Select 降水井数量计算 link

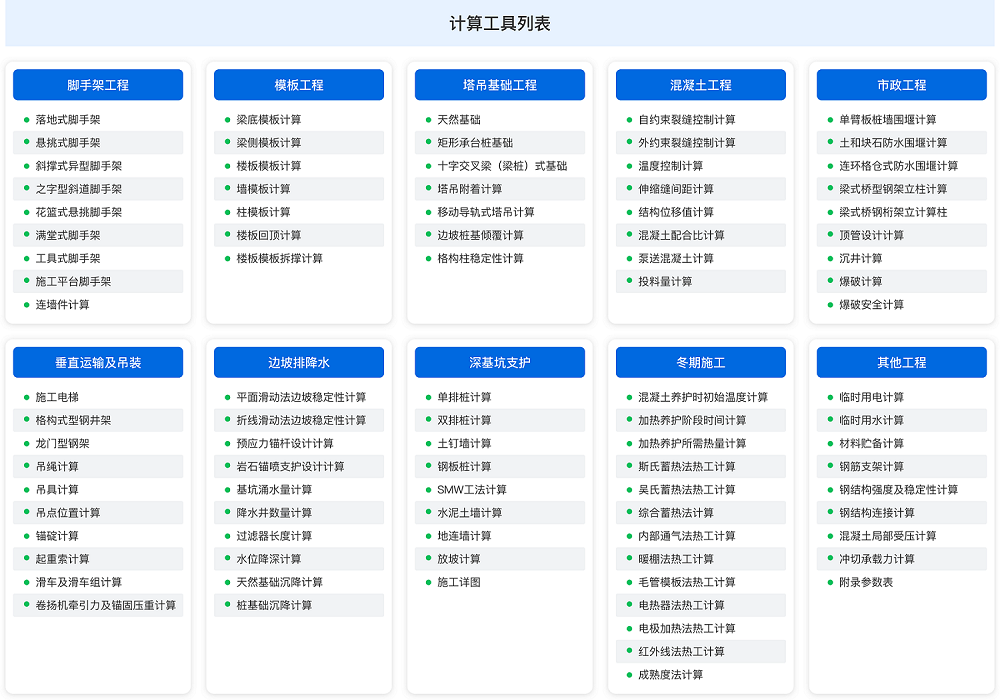pos(274,513)
